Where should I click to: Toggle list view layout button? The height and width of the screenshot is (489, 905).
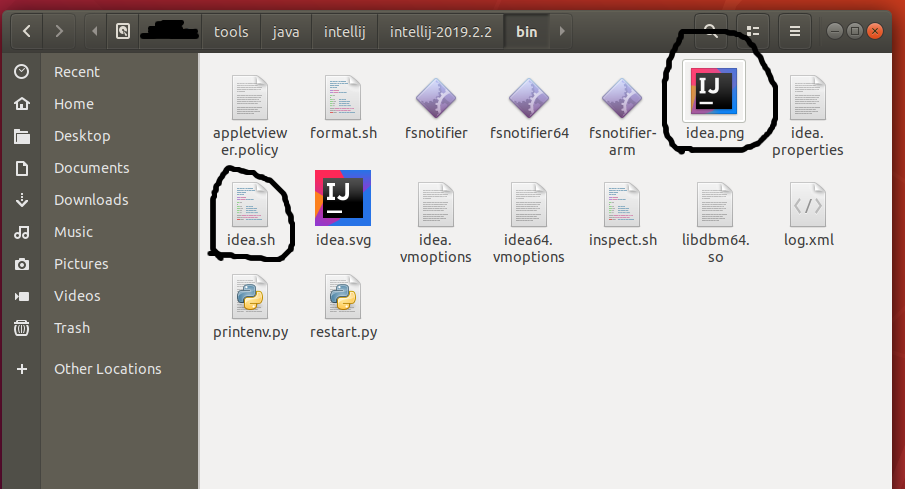pyautogui.click(x=753, y=31)
